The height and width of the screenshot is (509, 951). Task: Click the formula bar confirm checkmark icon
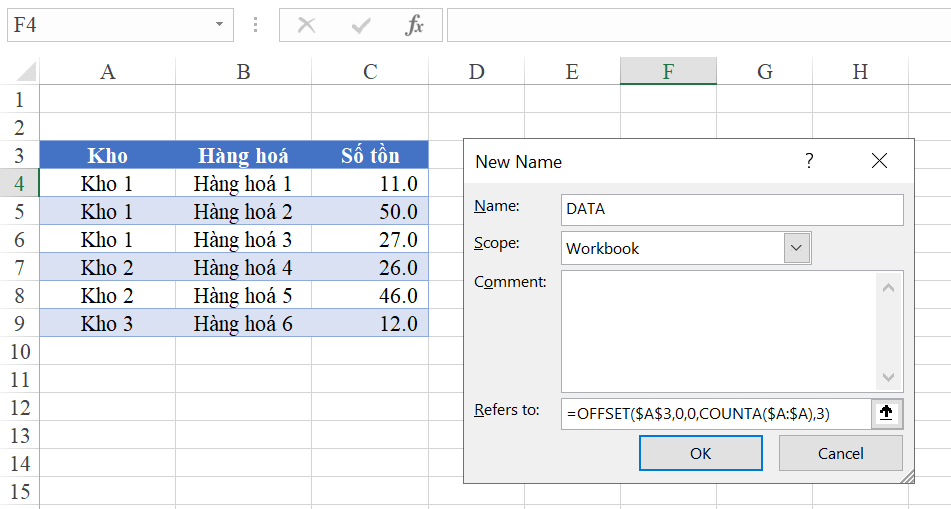pos(361,25)
